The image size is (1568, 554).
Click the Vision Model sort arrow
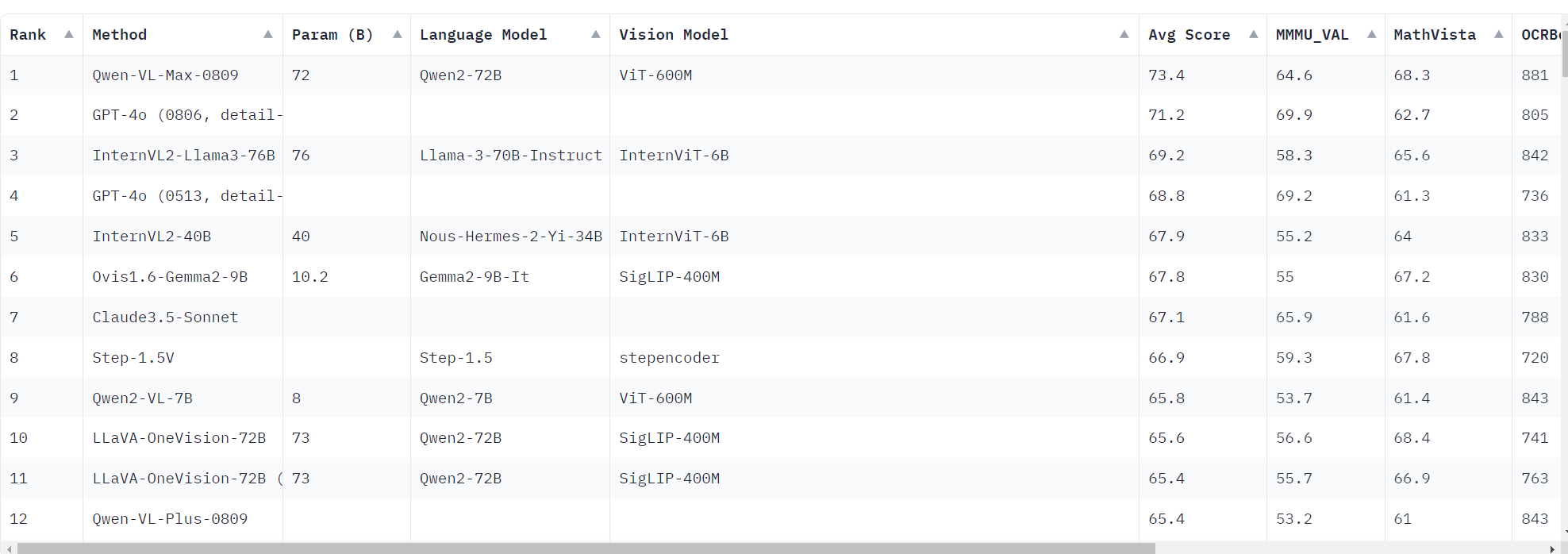click(x=1124, y=34)
